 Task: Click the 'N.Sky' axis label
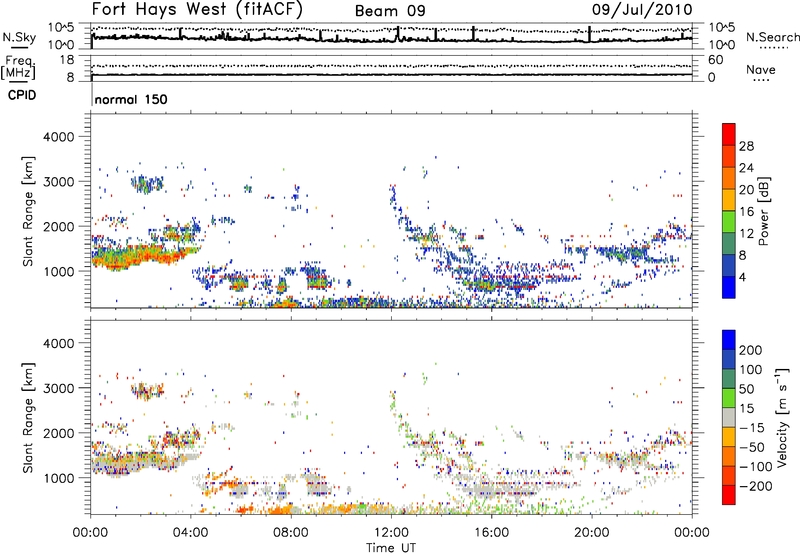[19, 38]
